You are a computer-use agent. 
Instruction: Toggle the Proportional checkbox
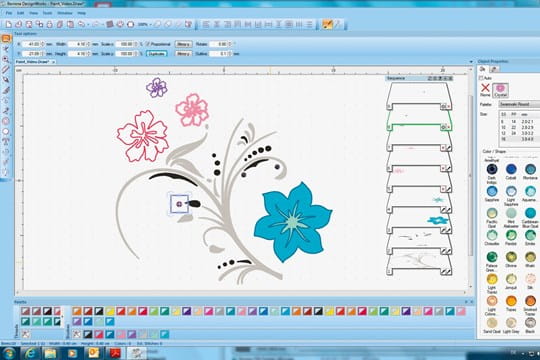click(148, 44)
